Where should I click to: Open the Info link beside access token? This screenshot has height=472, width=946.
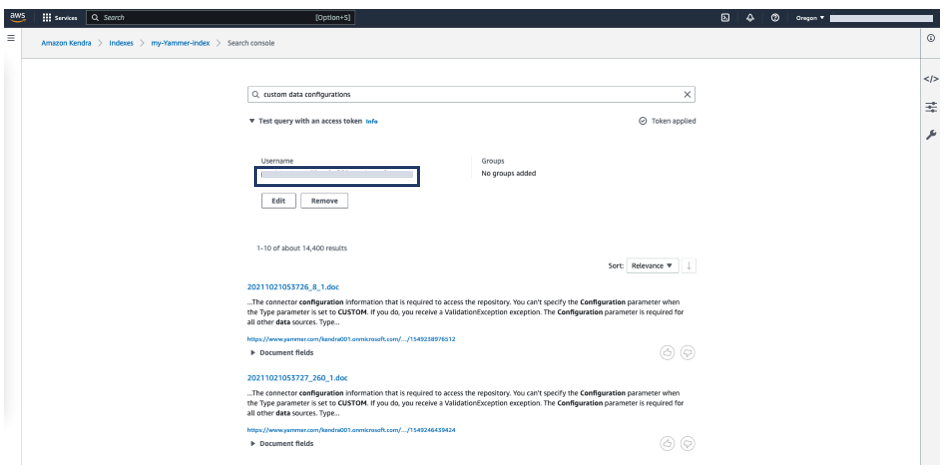[372, 121]
